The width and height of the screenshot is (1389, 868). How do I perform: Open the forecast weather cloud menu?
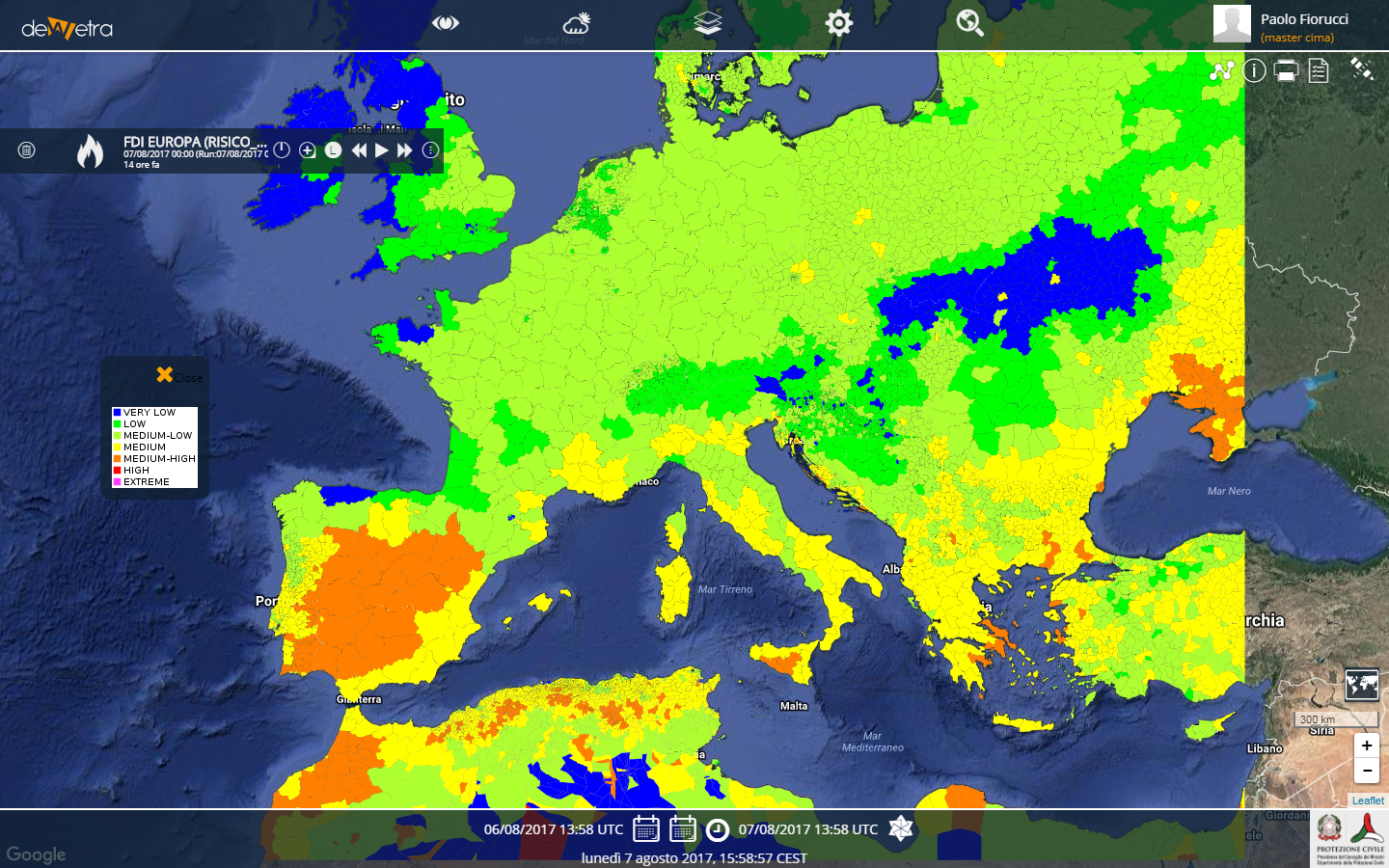click(x=577, y=23)
